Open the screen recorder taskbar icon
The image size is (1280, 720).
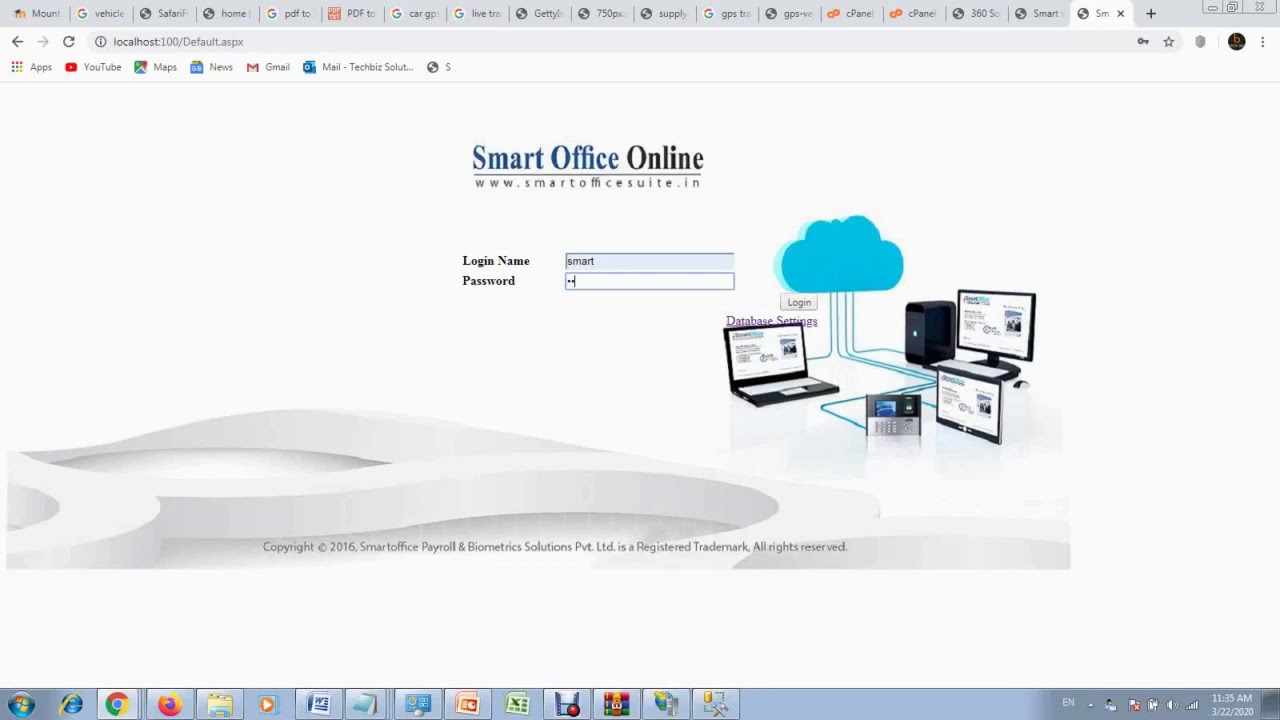pyautogui.click(x=567, y=704)
